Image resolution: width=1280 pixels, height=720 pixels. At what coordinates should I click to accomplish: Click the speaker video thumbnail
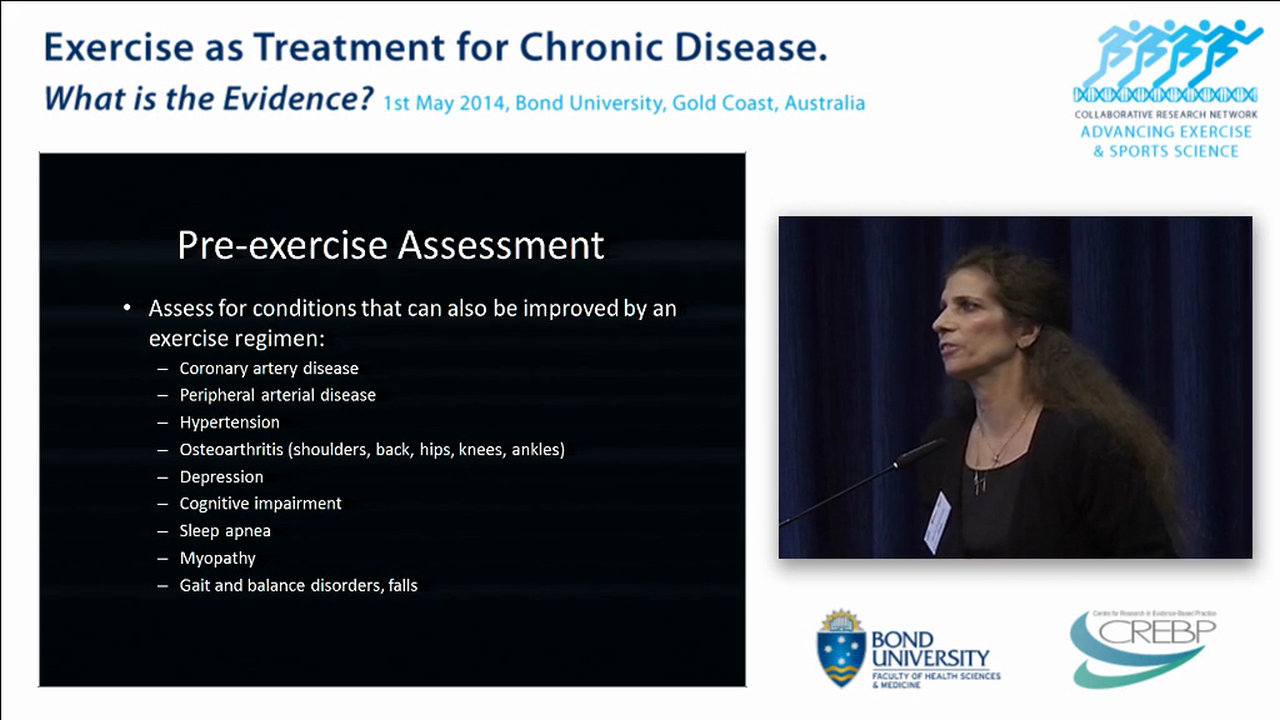point(1014,387)
